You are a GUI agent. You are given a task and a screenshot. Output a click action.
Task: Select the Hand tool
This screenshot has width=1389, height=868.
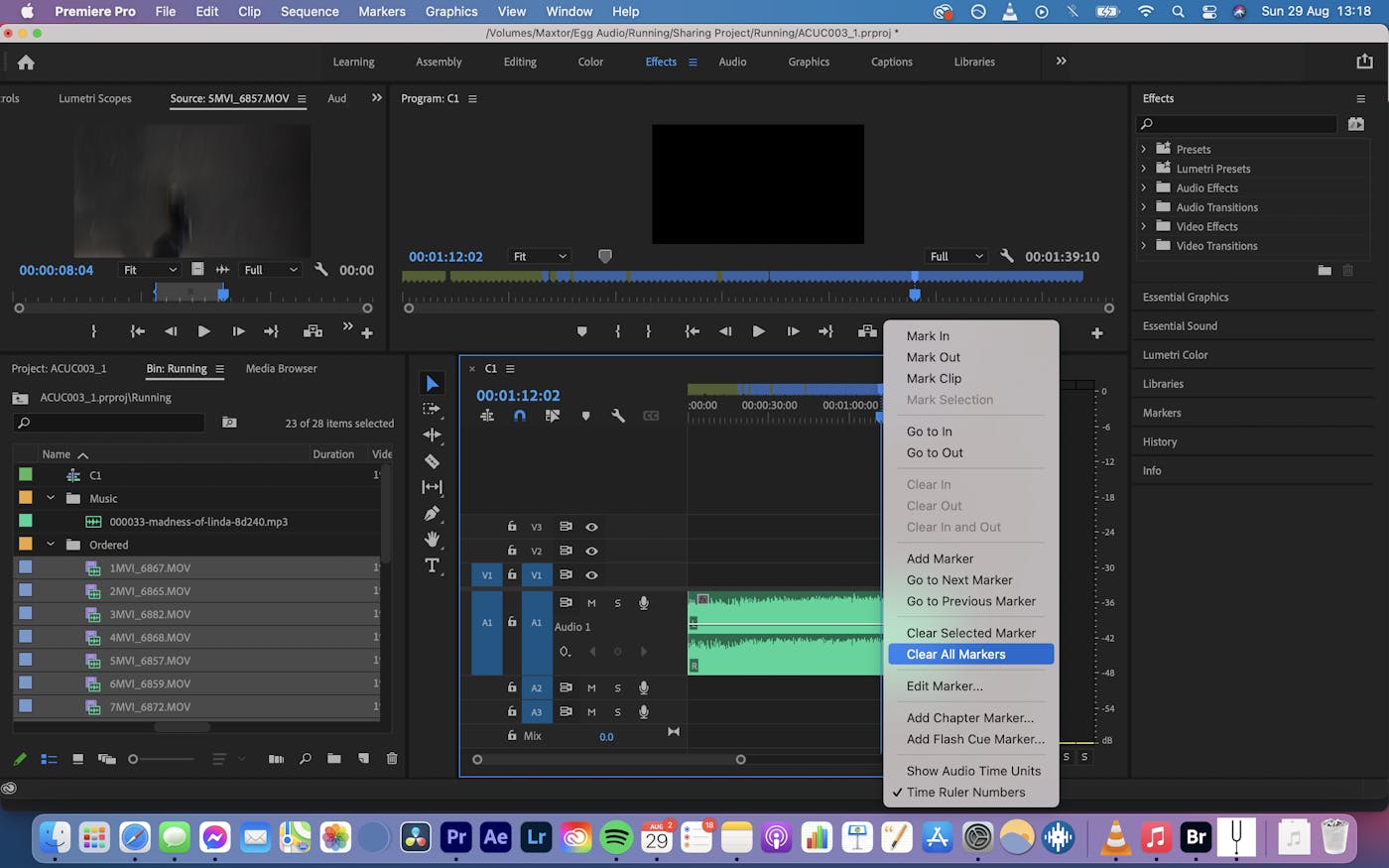pyautogui.click(x=432, y=539)
